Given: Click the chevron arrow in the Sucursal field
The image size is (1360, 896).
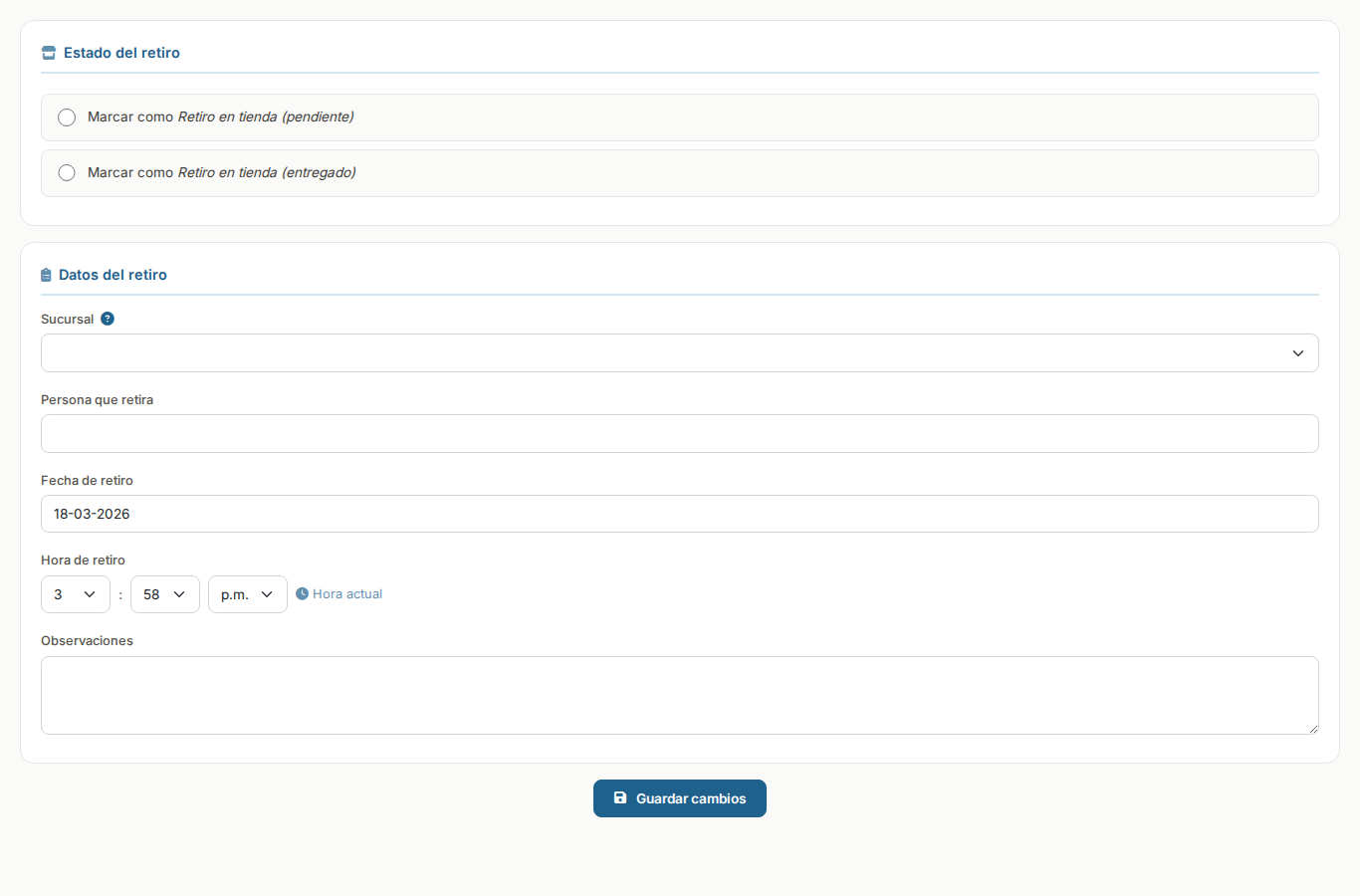Looking at the screenshot, I should coord(1297,353).
